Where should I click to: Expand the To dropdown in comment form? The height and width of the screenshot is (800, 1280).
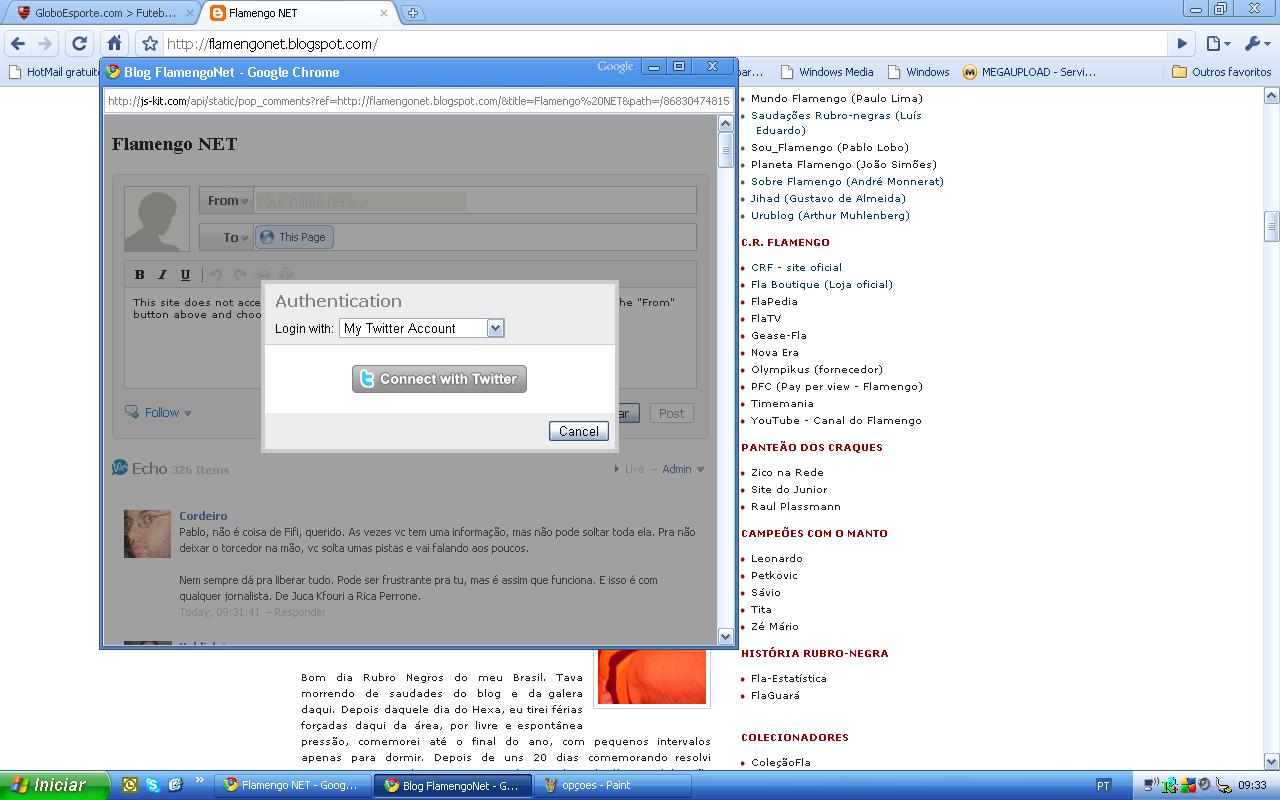coord(227,237)
